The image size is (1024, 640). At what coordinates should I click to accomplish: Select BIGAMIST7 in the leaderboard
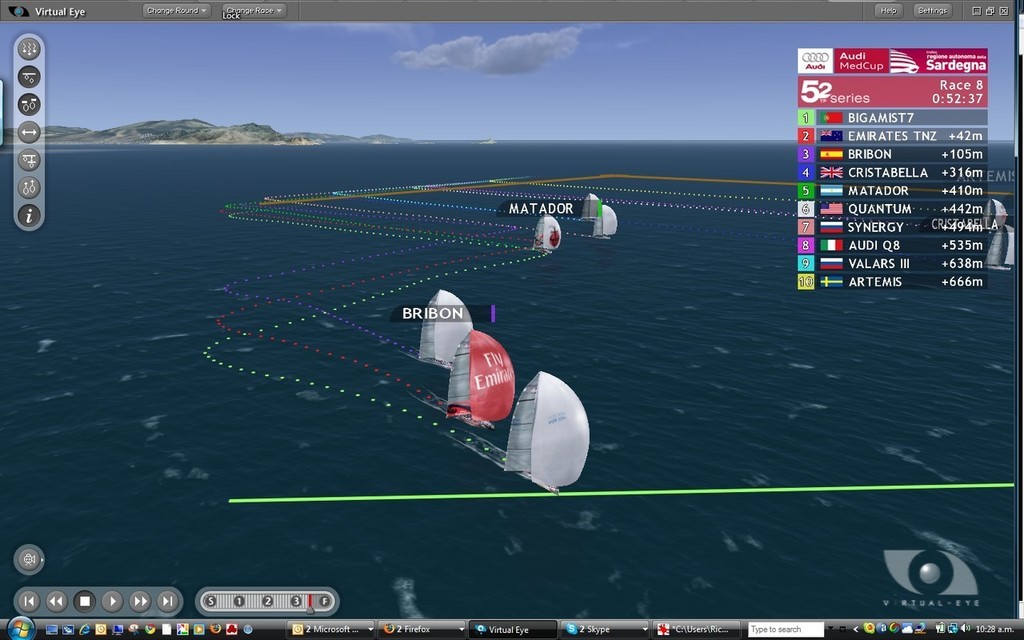(x=892, y=118)
